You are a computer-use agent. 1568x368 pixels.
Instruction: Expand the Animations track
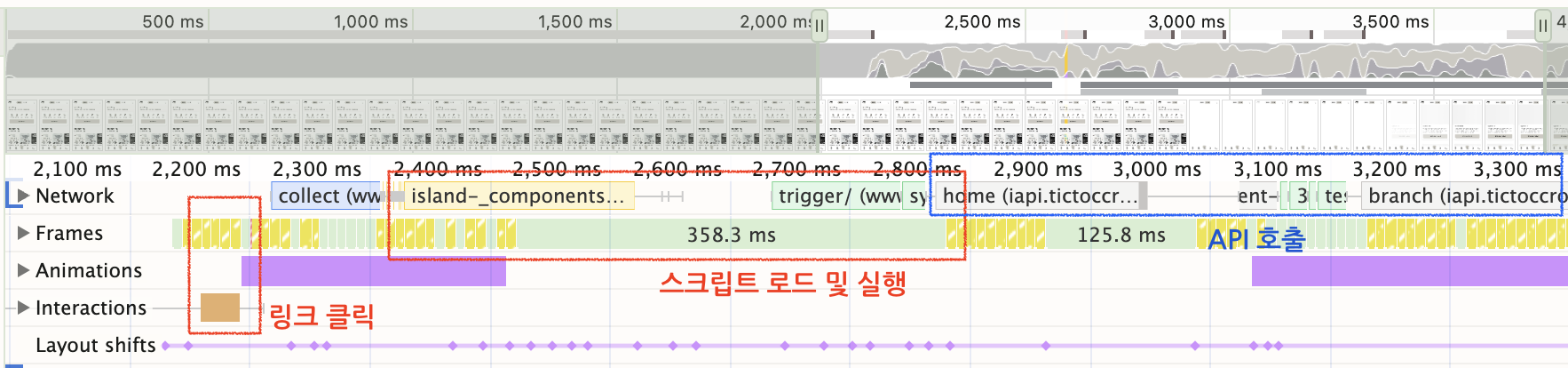tap(24, 270)
